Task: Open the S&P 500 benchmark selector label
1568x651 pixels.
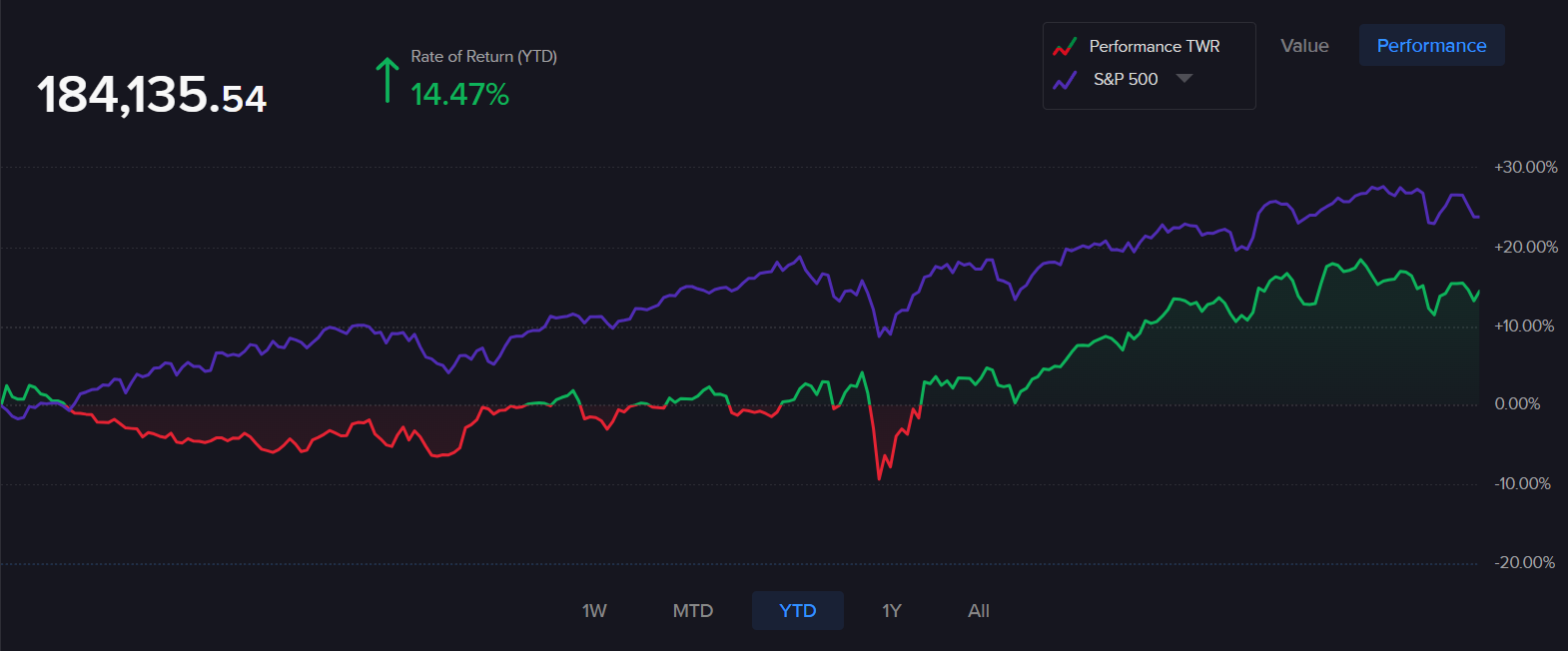Action: (x=1126, y=80)
